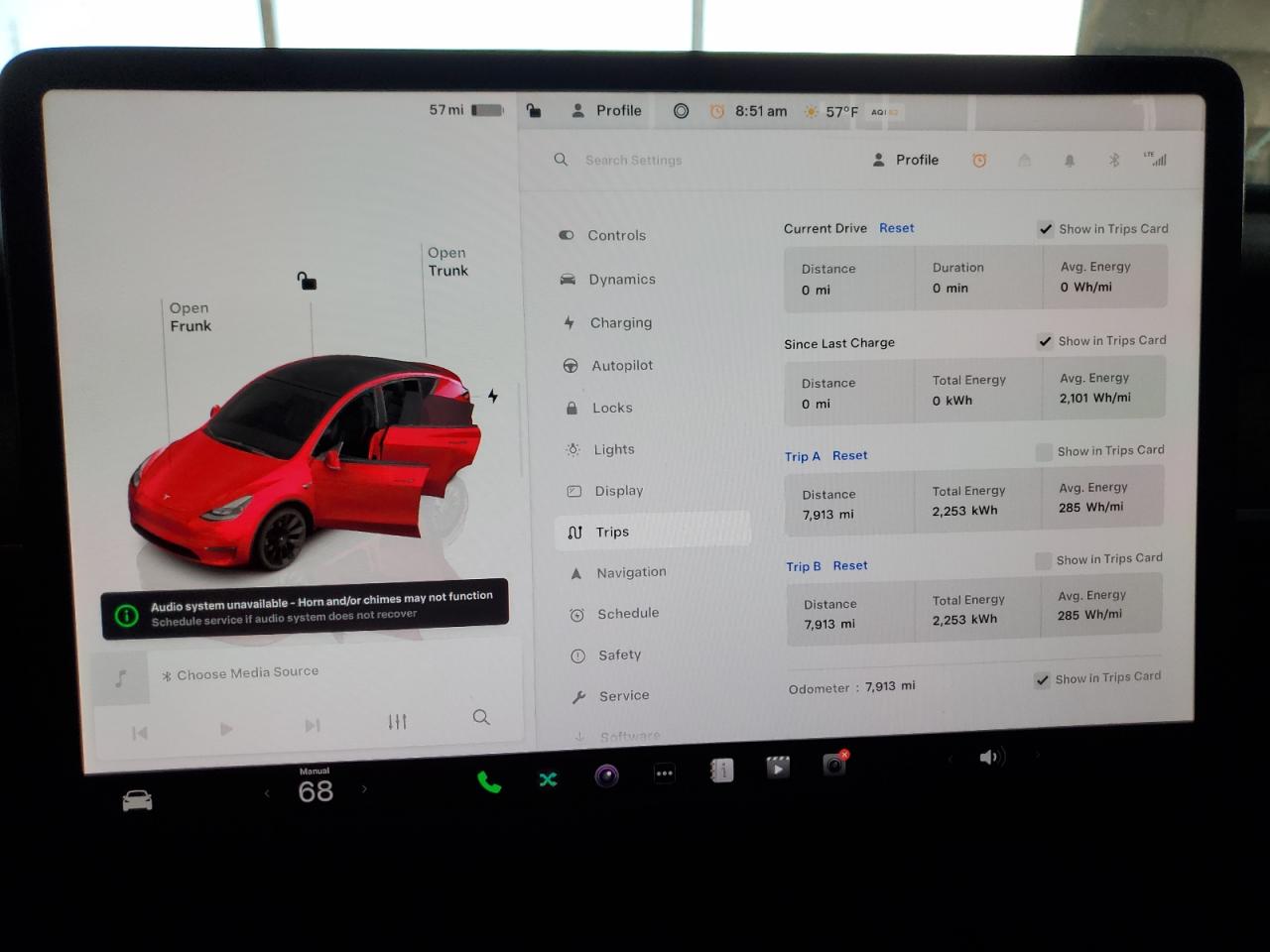Tap the Bluetooth icon in settings header
Screen dimensions: 1270x952
[1113, 160]
